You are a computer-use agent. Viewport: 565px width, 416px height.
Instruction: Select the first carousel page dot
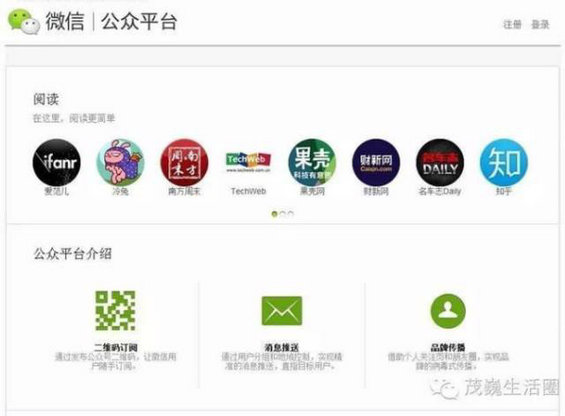click(x=274, y=214)
